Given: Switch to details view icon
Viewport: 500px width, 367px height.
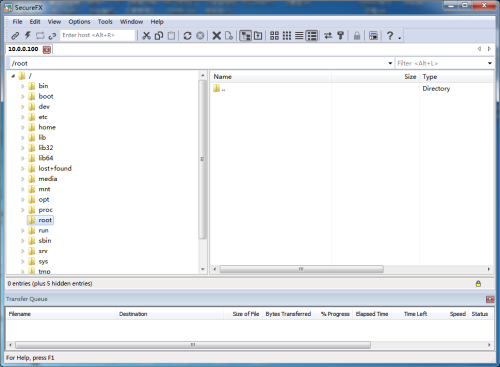Looking at the screenshot, I should [312, 36].
